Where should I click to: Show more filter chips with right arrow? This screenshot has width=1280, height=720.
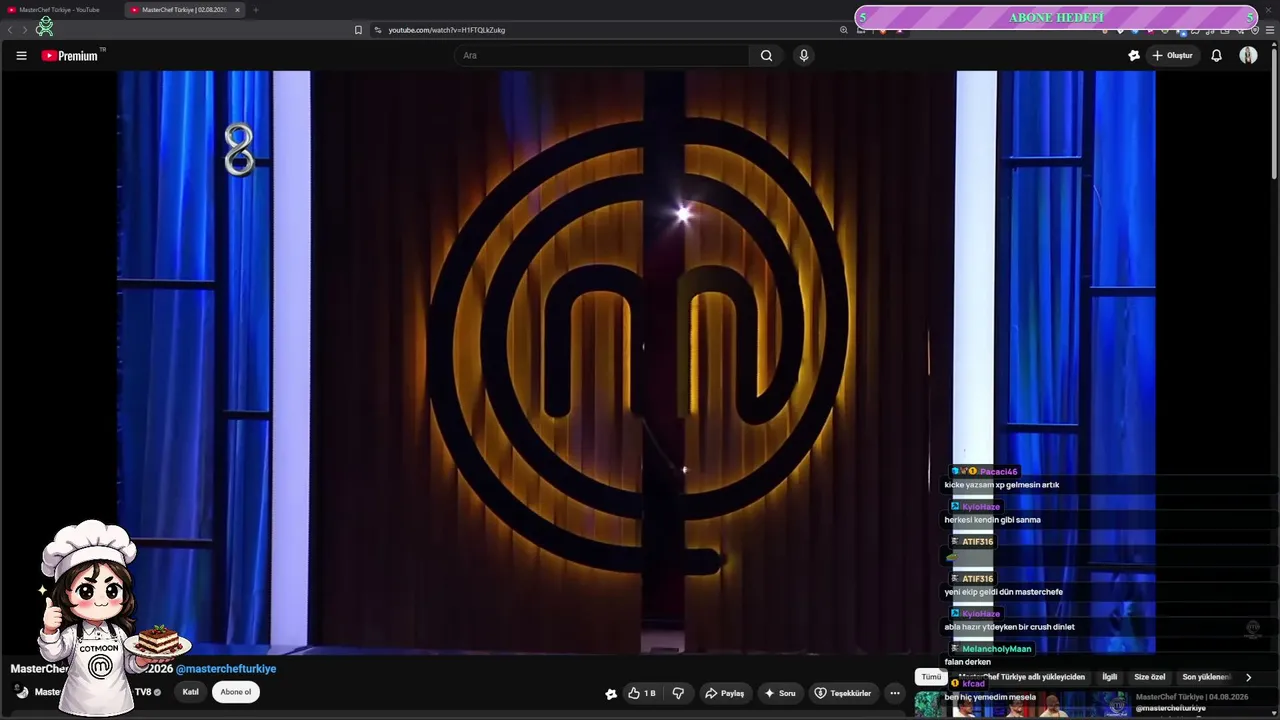1248,677
